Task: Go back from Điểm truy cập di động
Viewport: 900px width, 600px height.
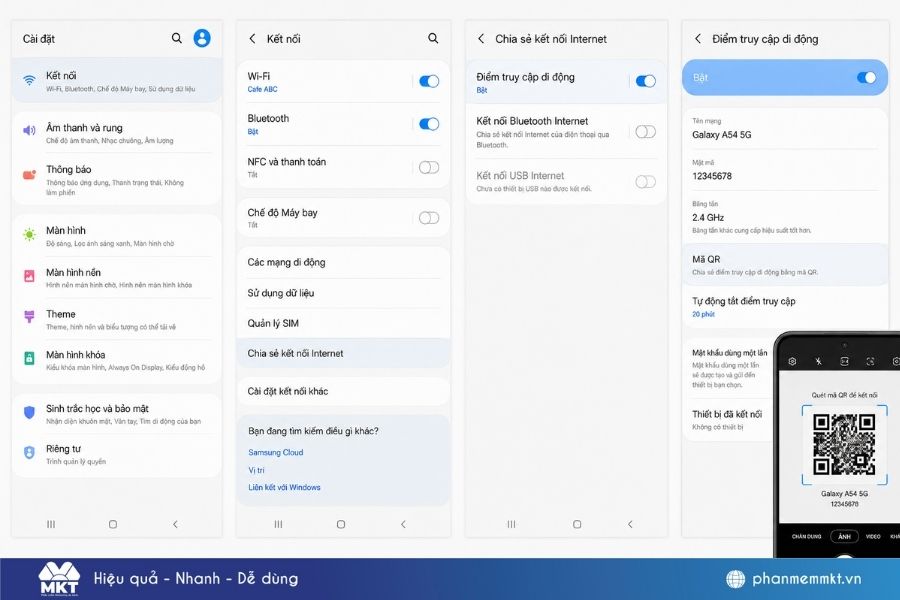Action: tap(697, 38)
